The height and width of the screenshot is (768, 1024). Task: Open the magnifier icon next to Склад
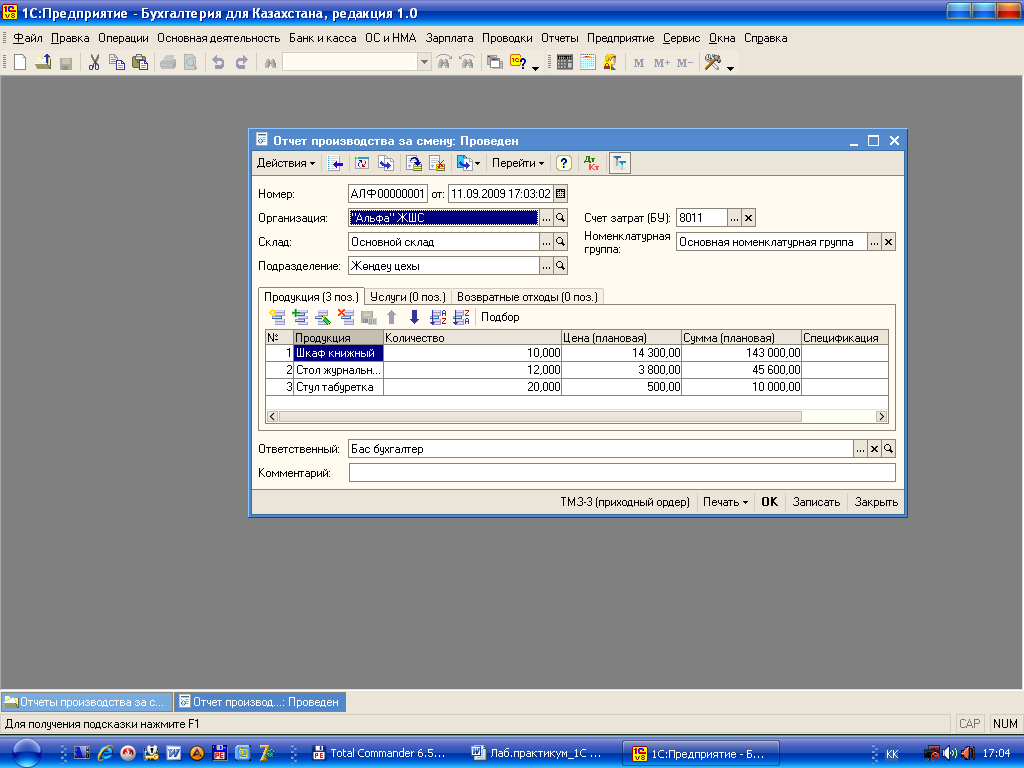tap(560, 242)
